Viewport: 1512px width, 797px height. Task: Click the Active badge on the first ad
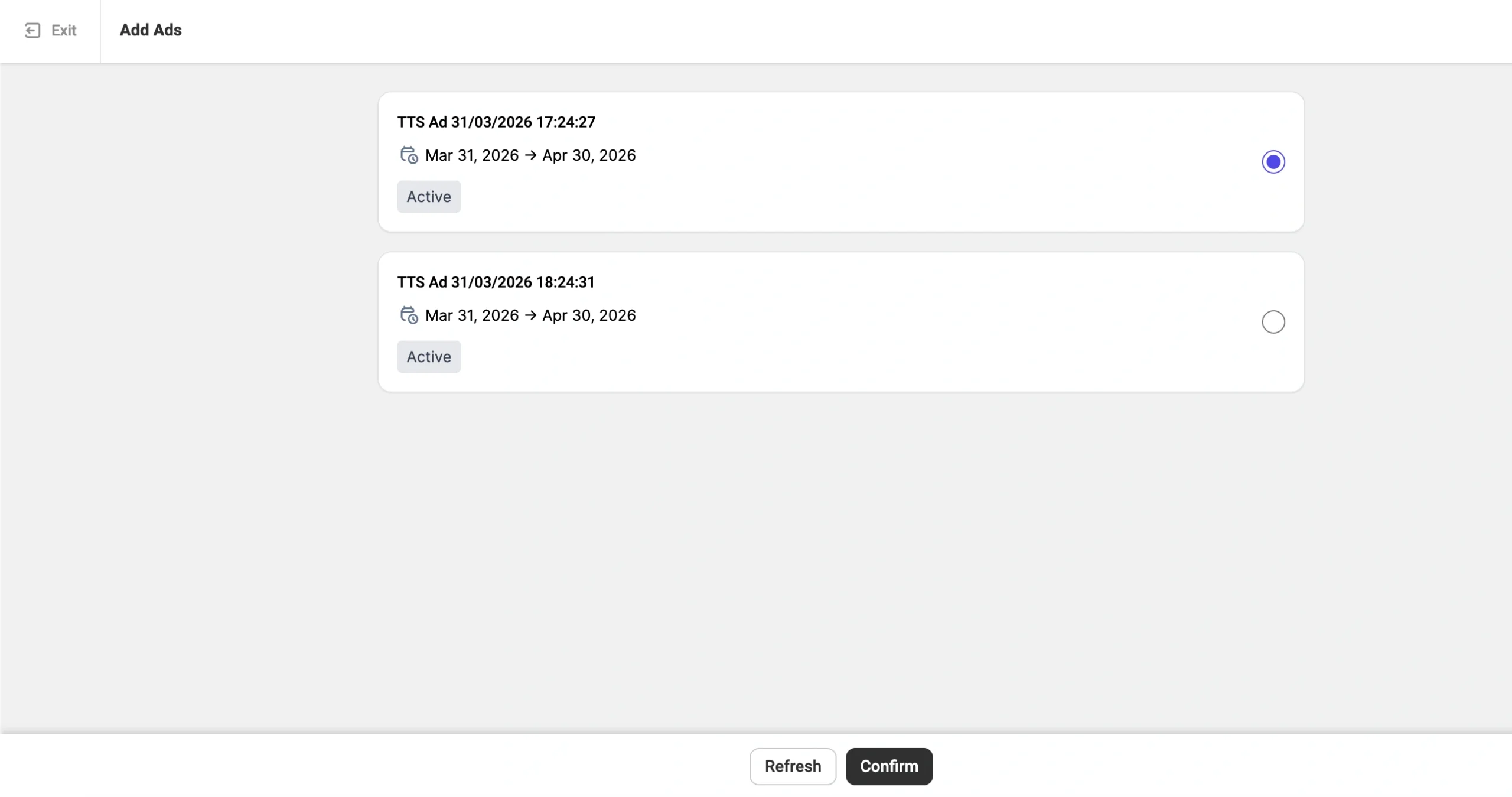coord(429,197)
